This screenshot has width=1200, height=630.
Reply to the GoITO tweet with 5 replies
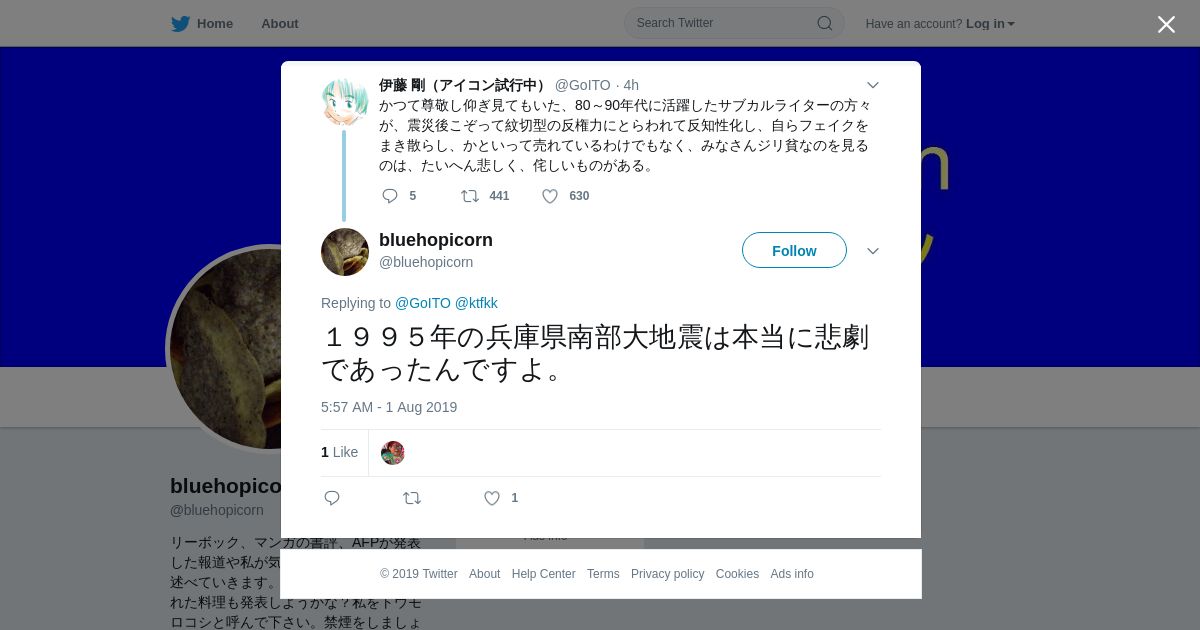click(390, 196)
